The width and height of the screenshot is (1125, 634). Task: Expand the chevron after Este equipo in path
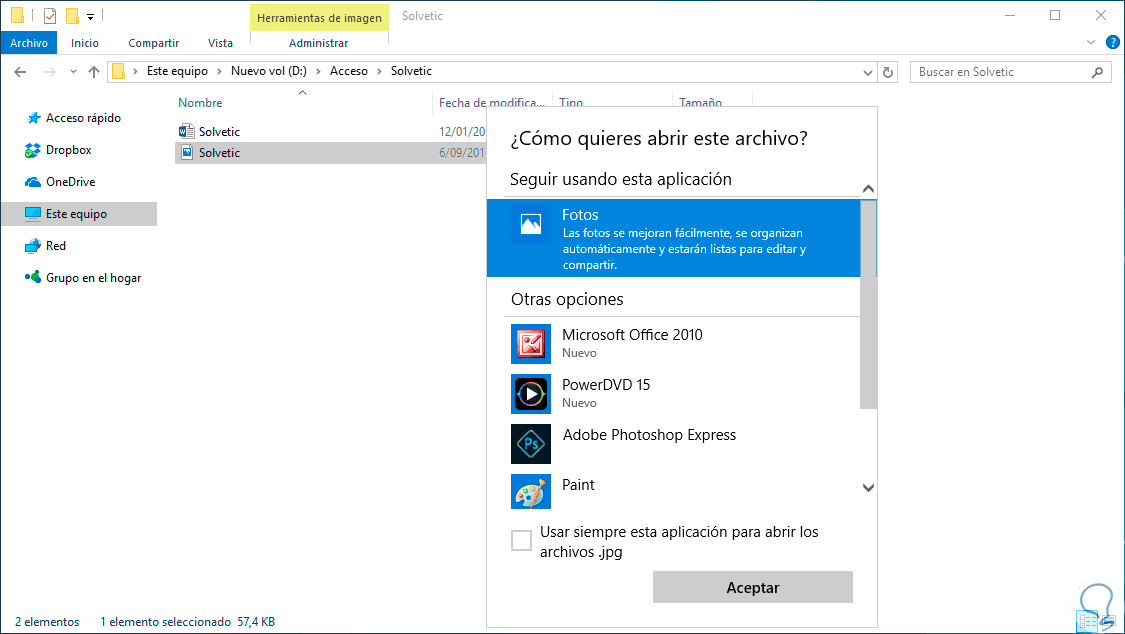coord(220,71)
